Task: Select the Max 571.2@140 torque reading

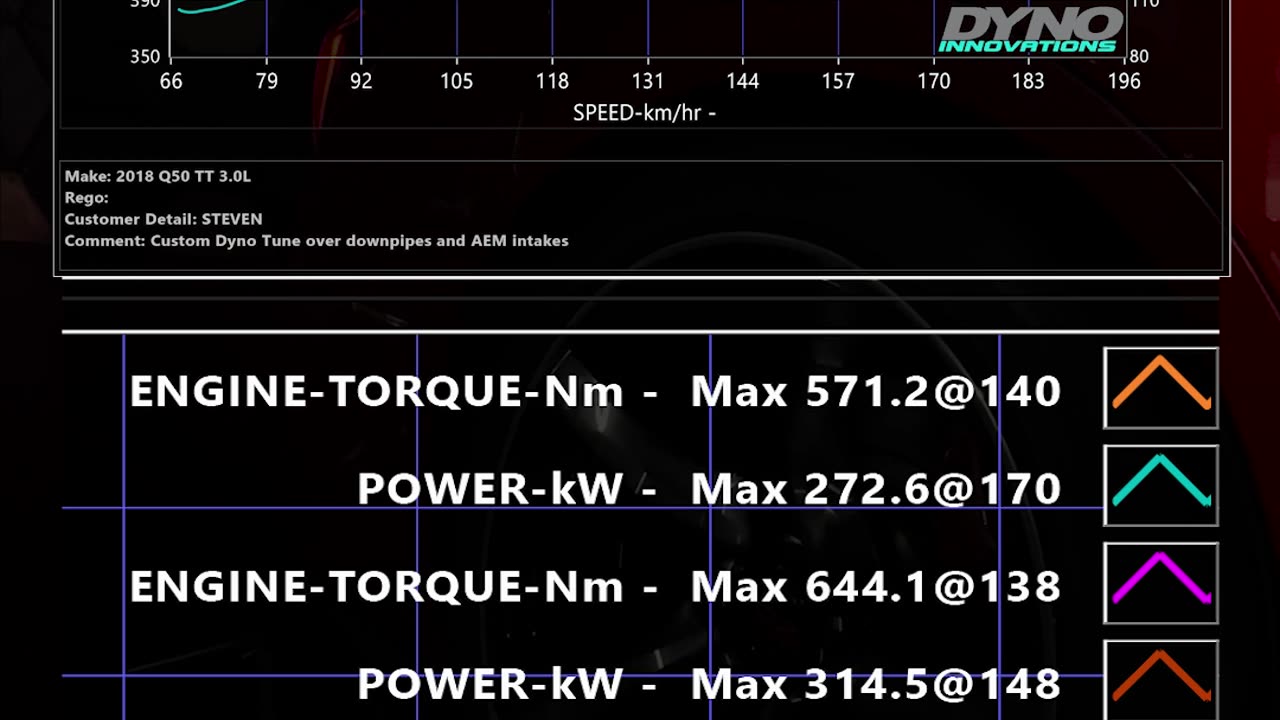Action: click(876, 391)
